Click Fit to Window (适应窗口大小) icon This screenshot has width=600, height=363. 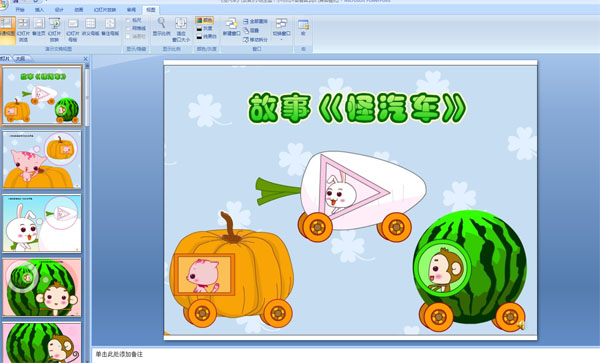(181, 29)
